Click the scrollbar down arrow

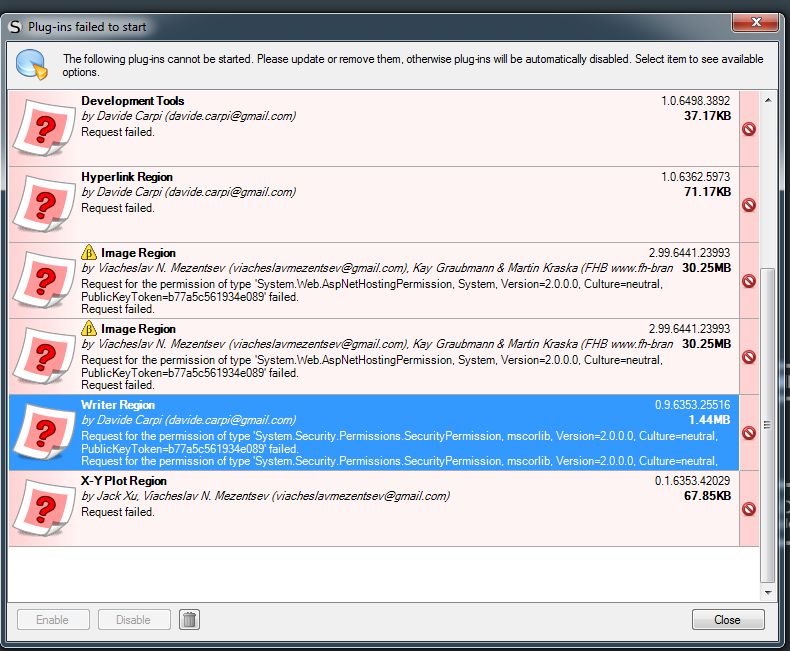click(767, 593)
